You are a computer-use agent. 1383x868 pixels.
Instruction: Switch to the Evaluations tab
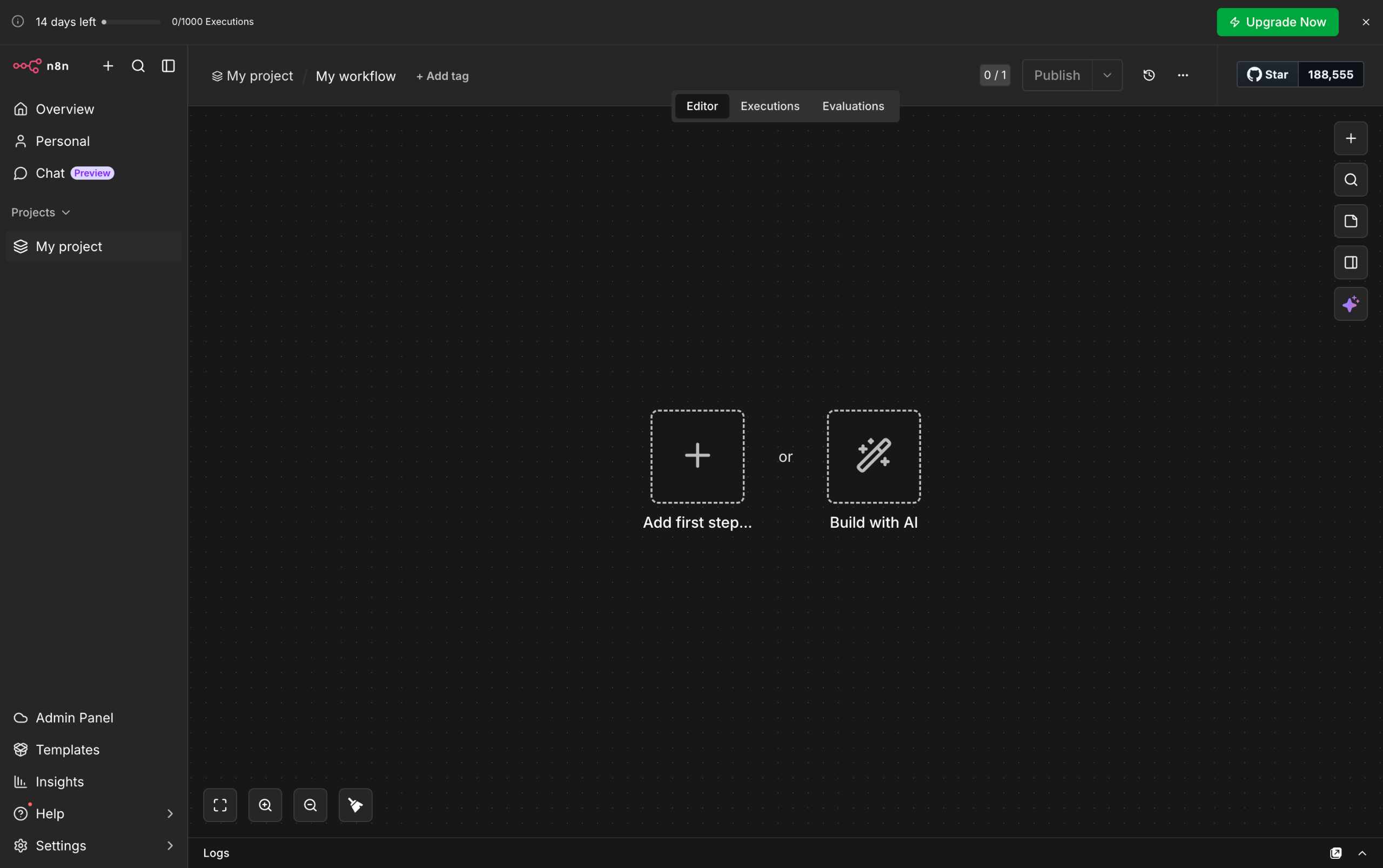click(x=853, y=106)
